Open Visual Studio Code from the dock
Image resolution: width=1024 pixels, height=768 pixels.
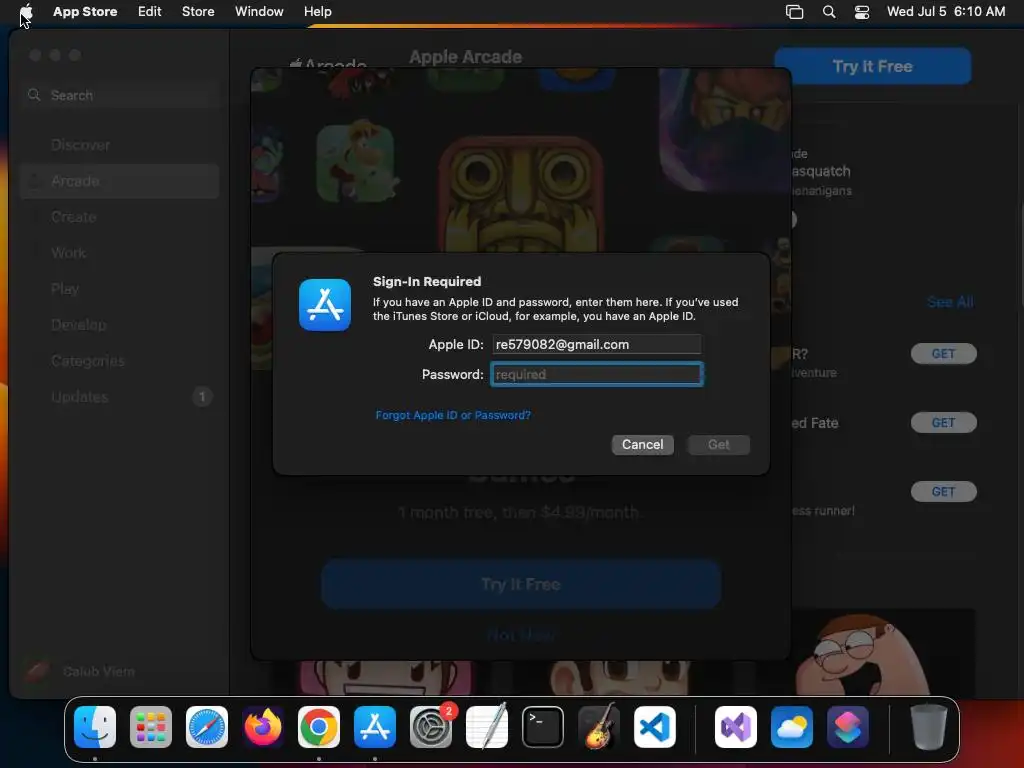coord(655,727)
